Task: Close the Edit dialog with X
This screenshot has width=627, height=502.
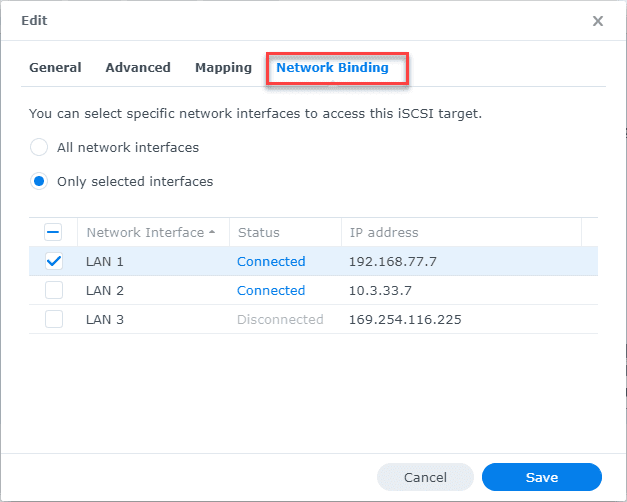Action: (598, 21)
